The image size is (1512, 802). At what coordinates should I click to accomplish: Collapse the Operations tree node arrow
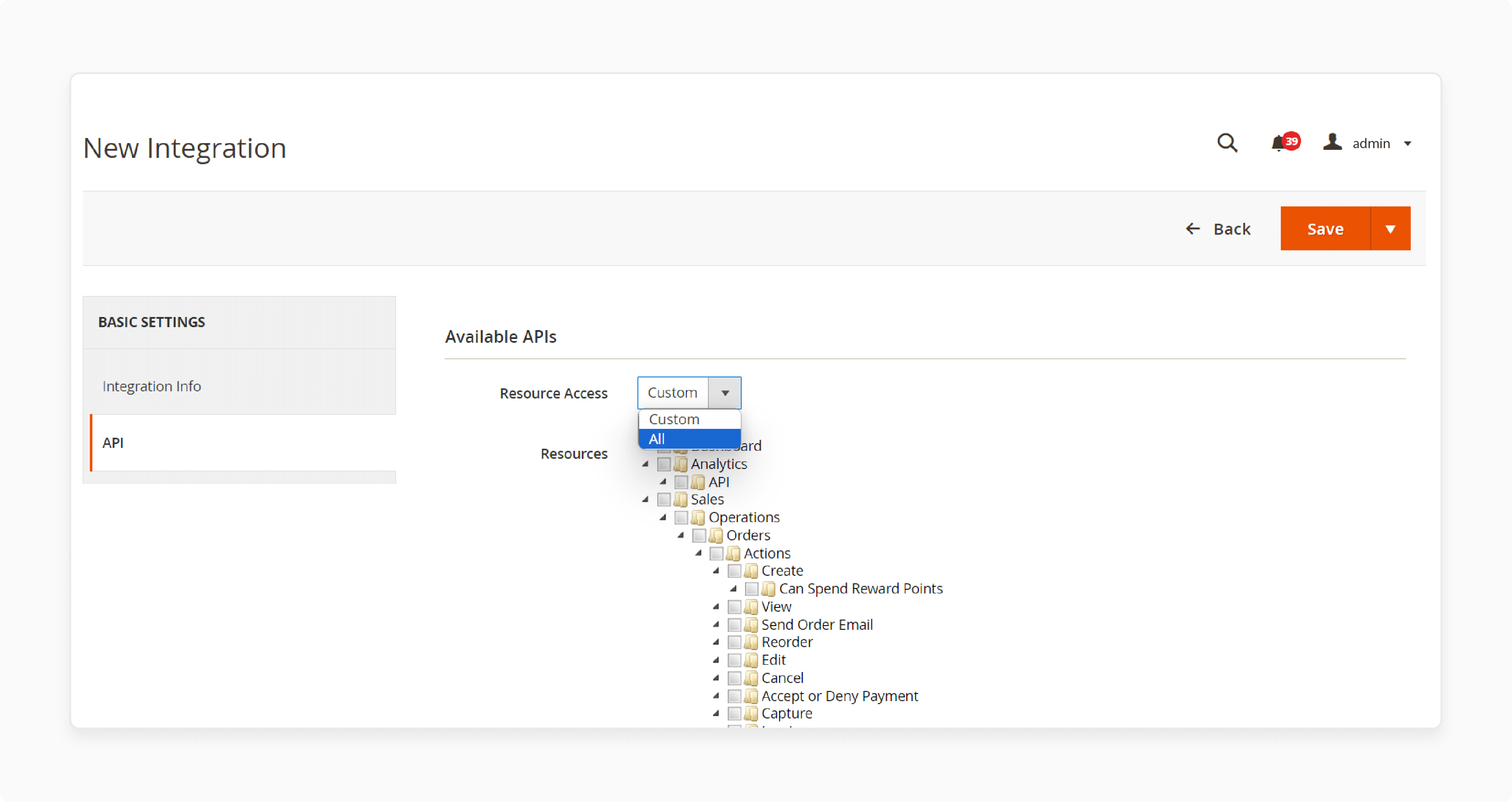coord(663,518)
